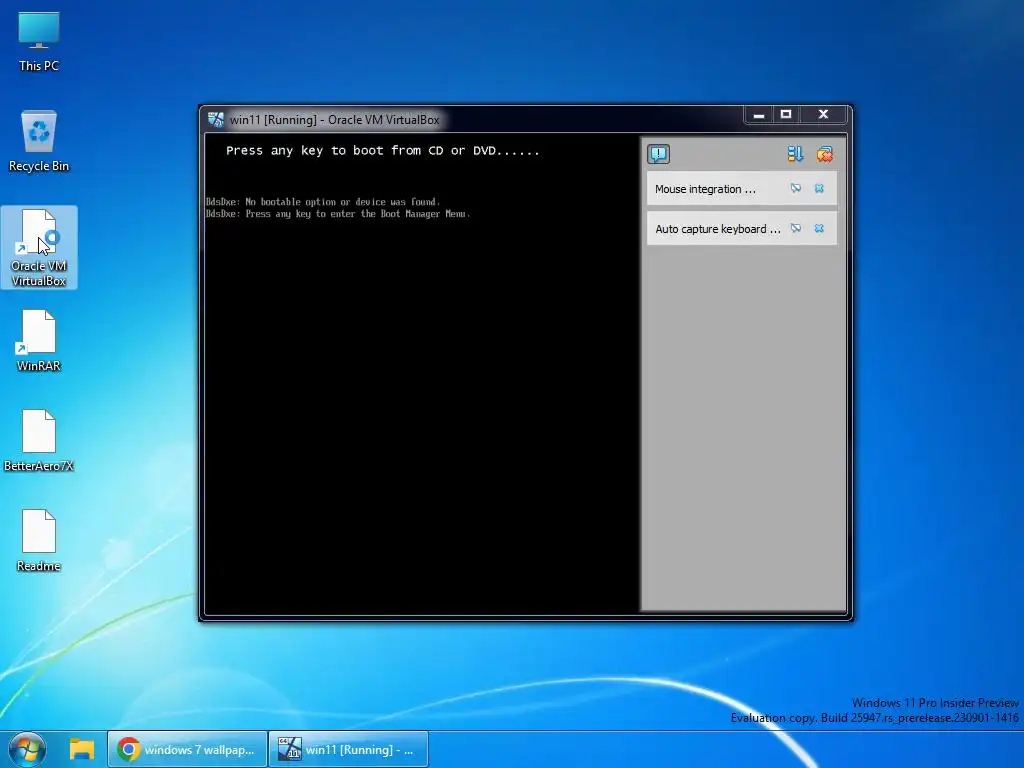Click 'No bootable option or device' message
1024x768 pixels.
323,202
